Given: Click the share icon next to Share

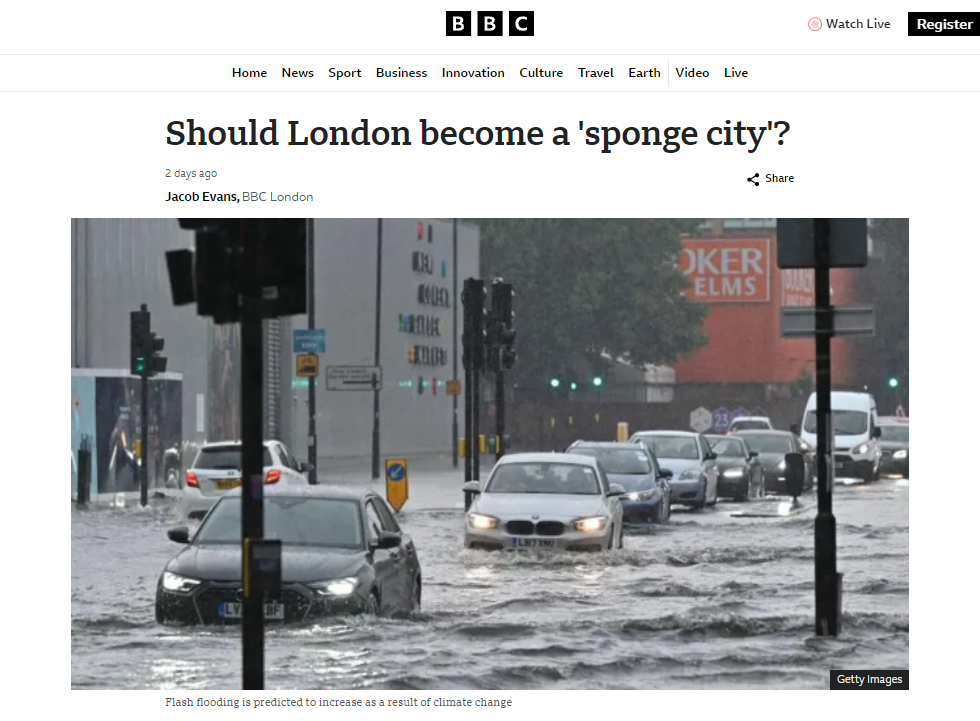Looking at the screenshot, I should pyautogui.click(x=753, y=179).
